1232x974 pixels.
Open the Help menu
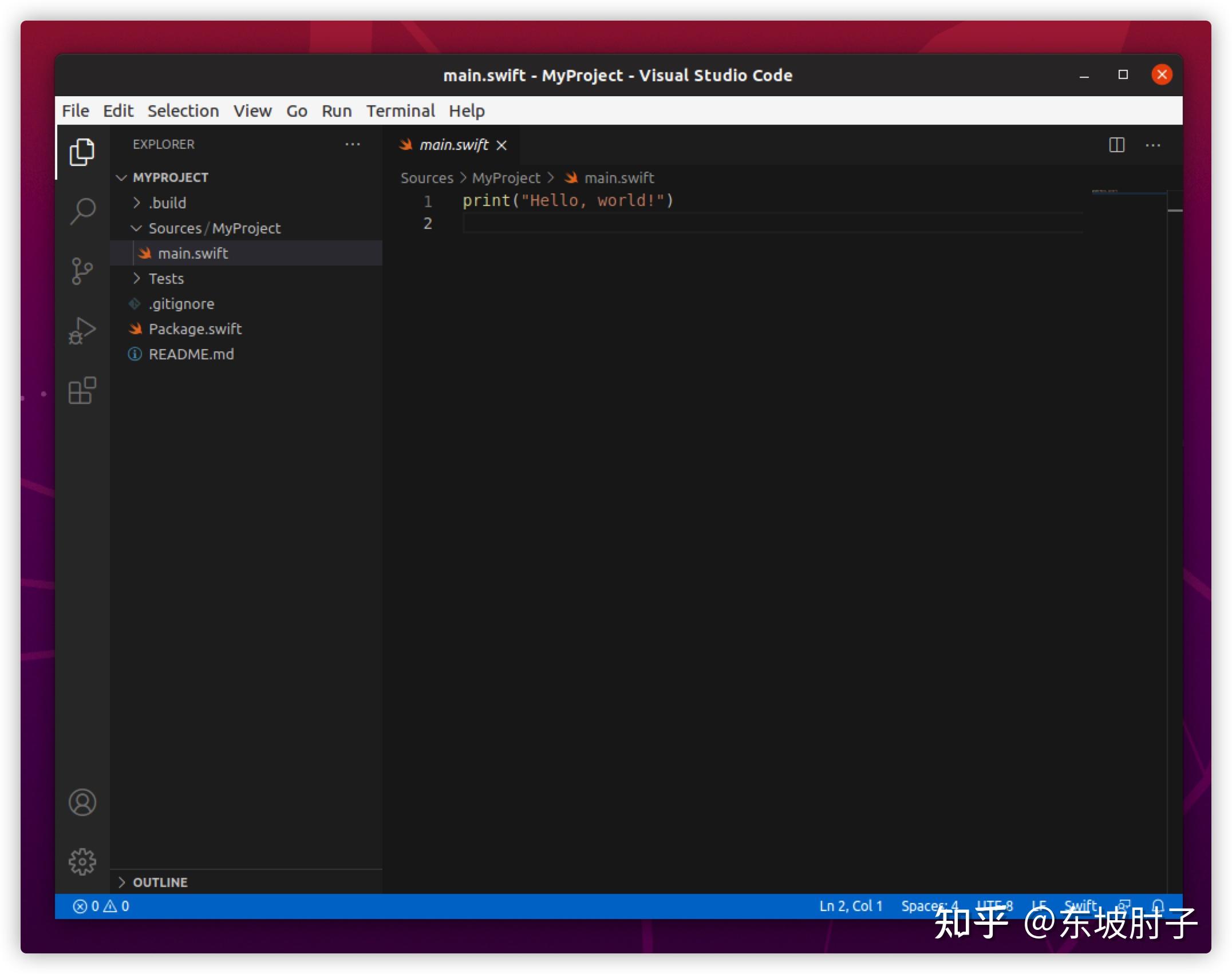[x=467, y=110]
